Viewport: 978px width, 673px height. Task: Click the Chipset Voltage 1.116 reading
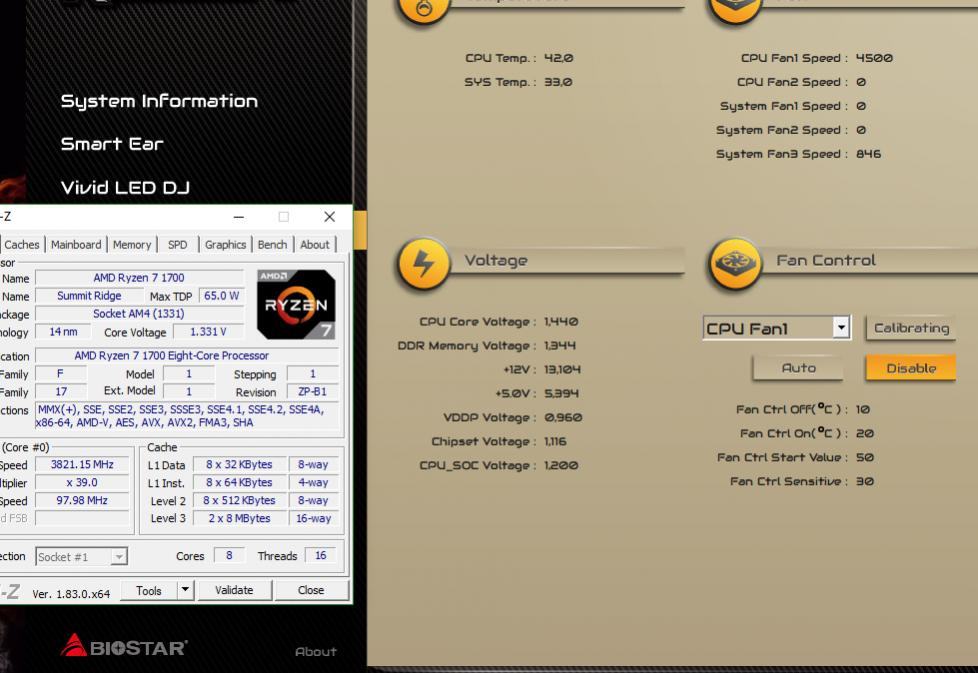[x=555, y=442]
